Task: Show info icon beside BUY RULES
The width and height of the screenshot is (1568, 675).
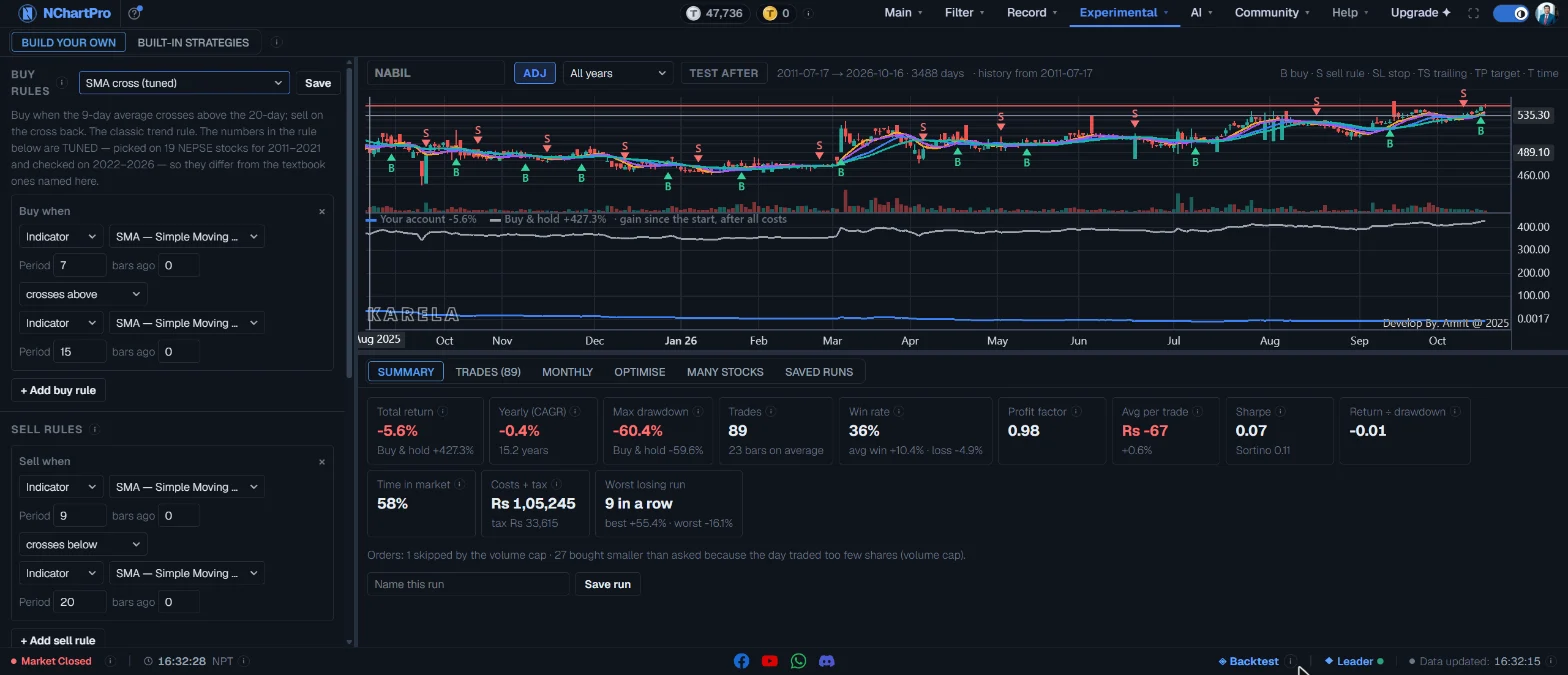Action: point(61,83)
